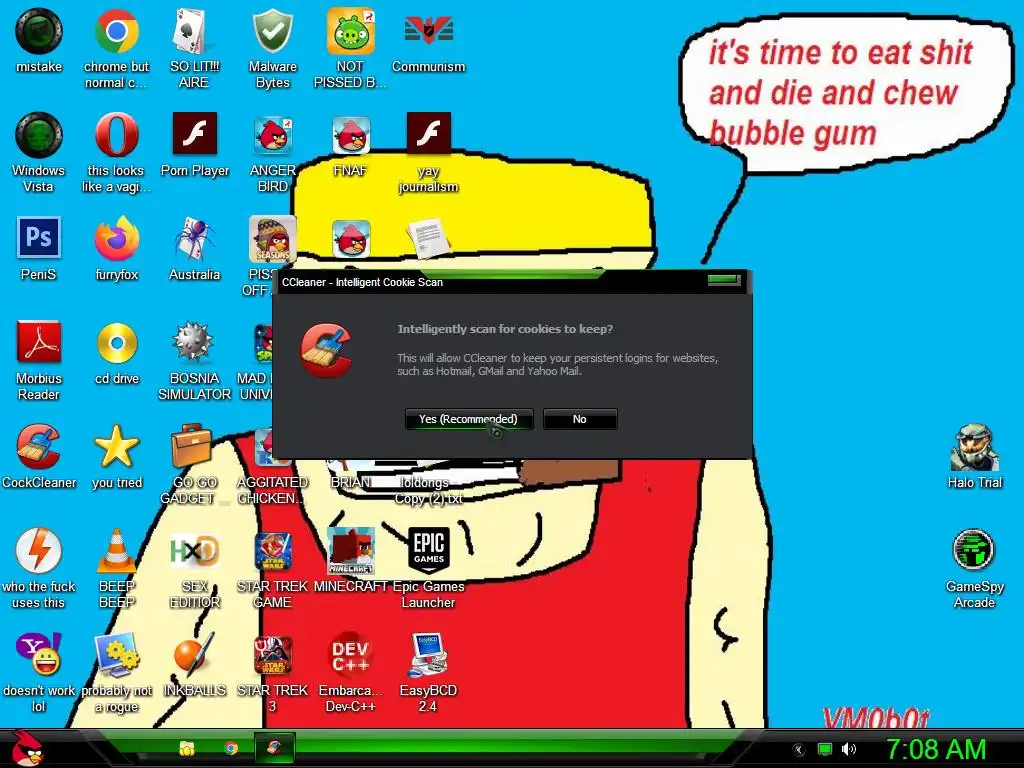Click Yes (Recommended) in CCleaner dialog
Screen dimensions: 1024x768
click(469, 419)
